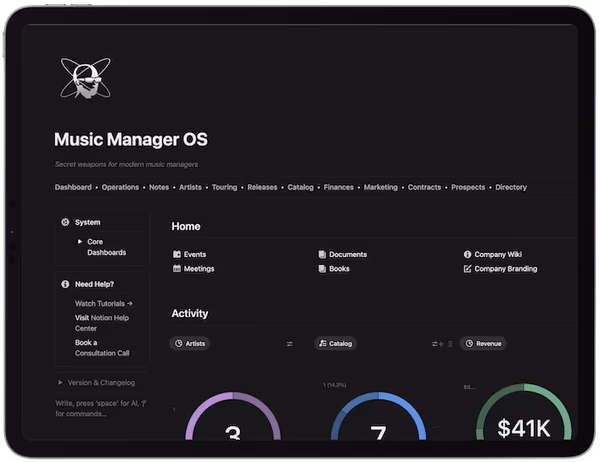Open the Artists navigation link
The height and width of the screenshot is (462, 600).
(x=190, y=187)
